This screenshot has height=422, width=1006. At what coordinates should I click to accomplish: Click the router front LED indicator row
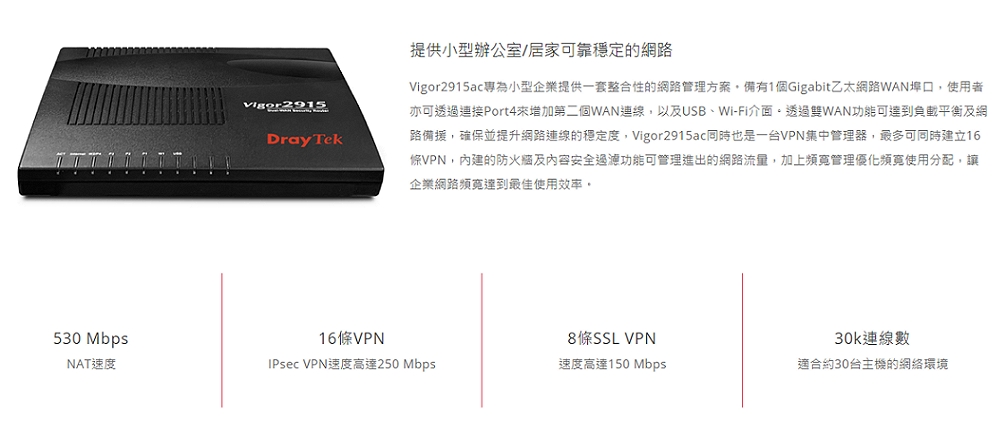coord(142,164)
